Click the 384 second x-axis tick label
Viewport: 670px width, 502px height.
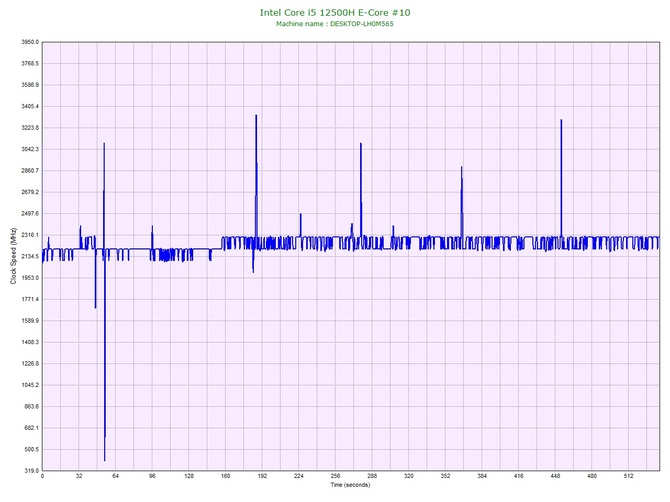[x=482, y=476]
